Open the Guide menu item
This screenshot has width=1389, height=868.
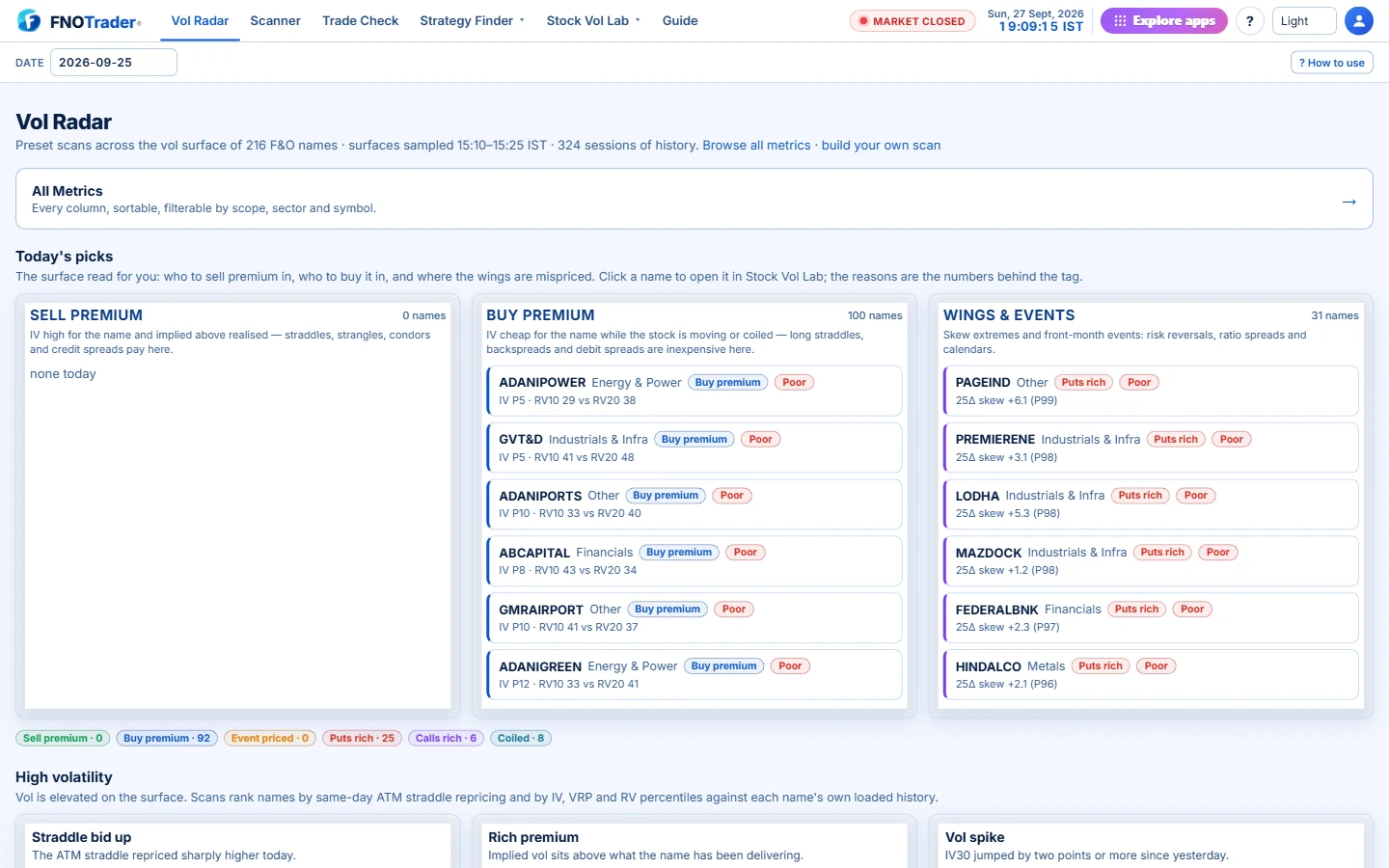[x=680, y=20]
